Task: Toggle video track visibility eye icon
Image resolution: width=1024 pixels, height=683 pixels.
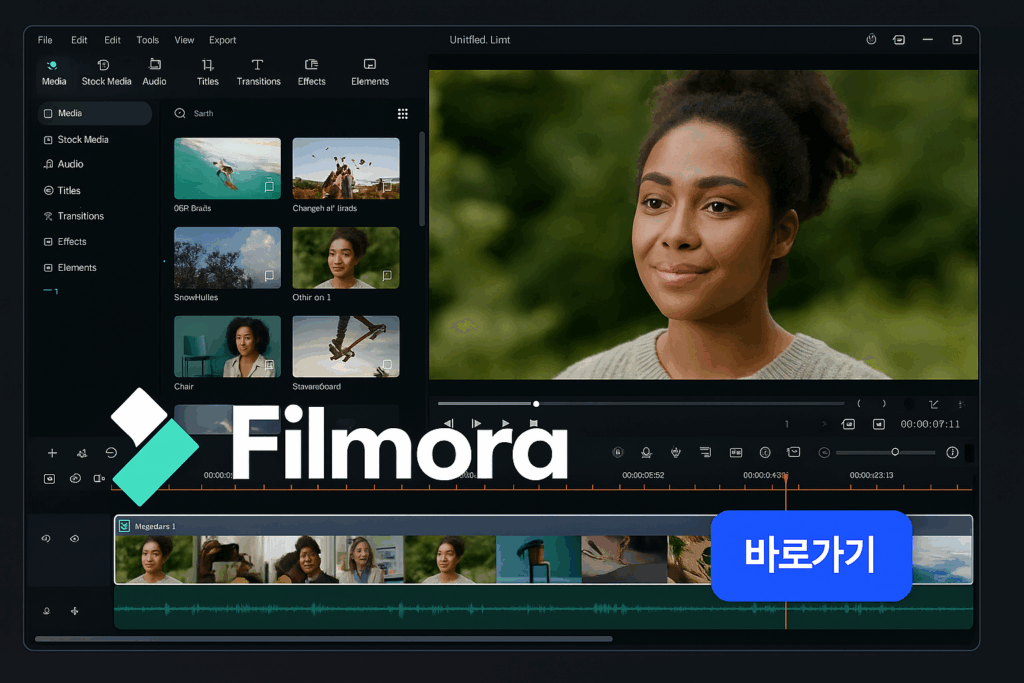Action: tap(74, 539)
